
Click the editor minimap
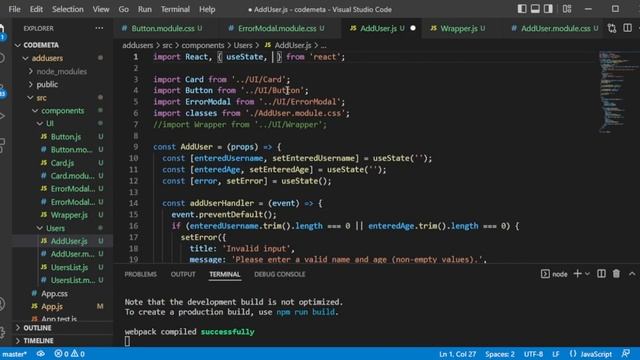(x=618, y=92)
